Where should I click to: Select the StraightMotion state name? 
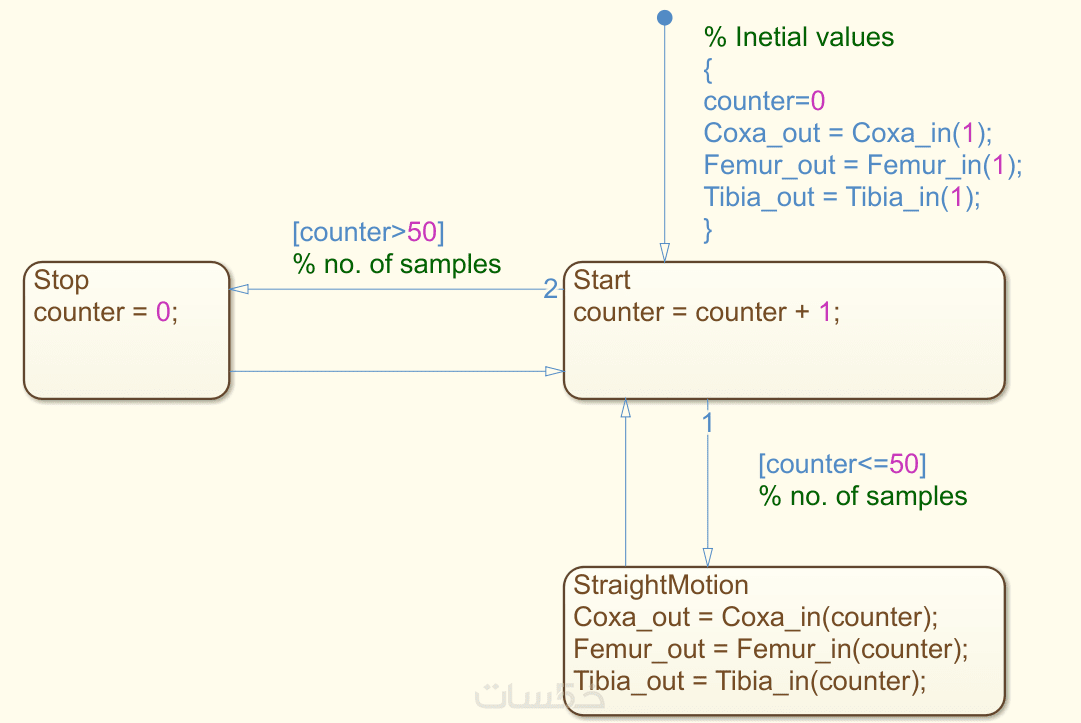pyautogui.click(x=660, y=584)
